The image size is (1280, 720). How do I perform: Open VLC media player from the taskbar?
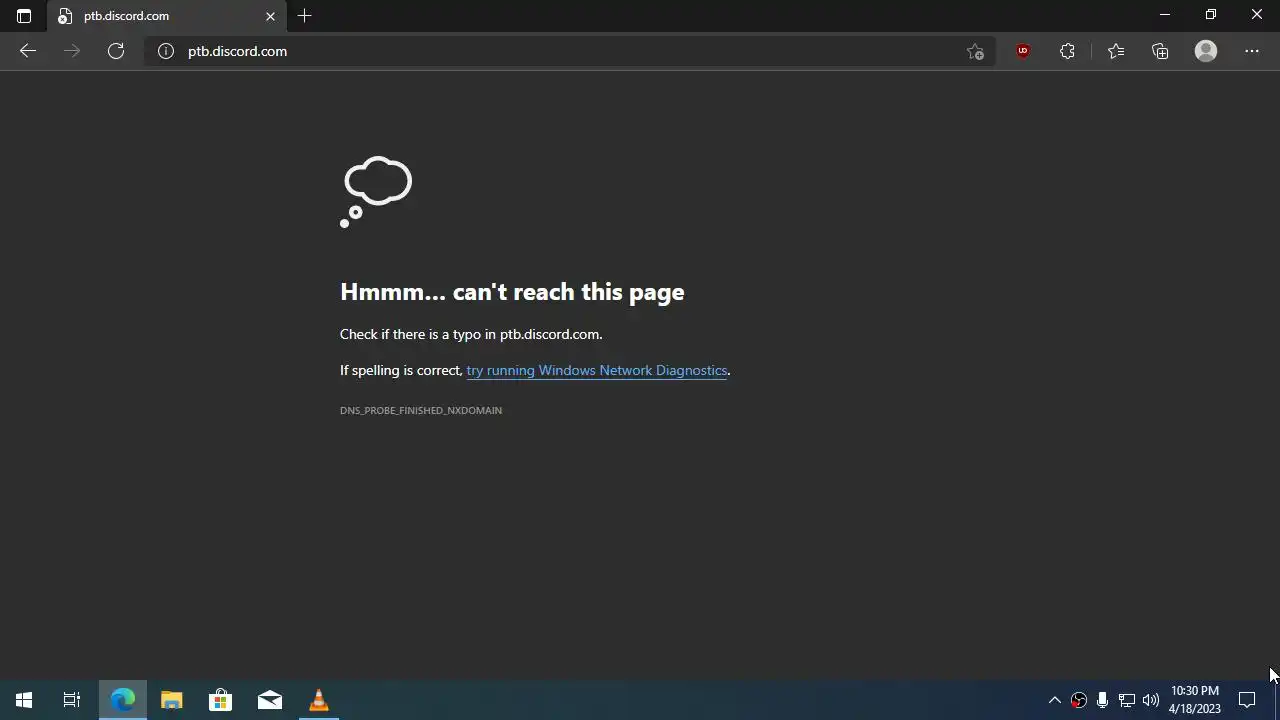(319, 700)
